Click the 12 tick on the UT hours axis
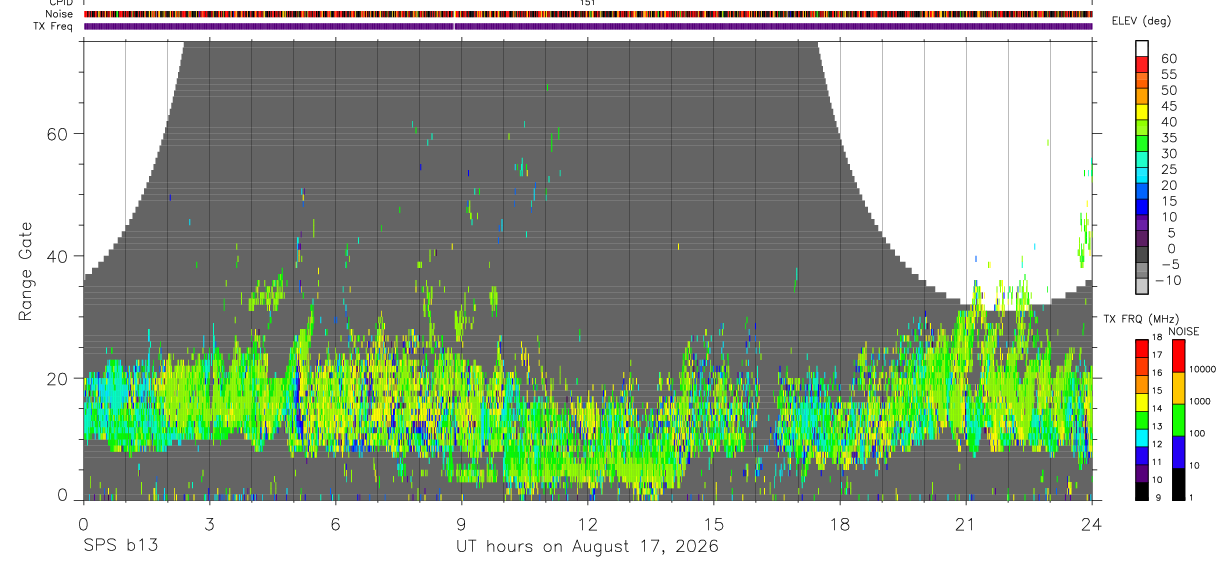Viewport: 1228px width, 567px height. [x=587, y=525]
